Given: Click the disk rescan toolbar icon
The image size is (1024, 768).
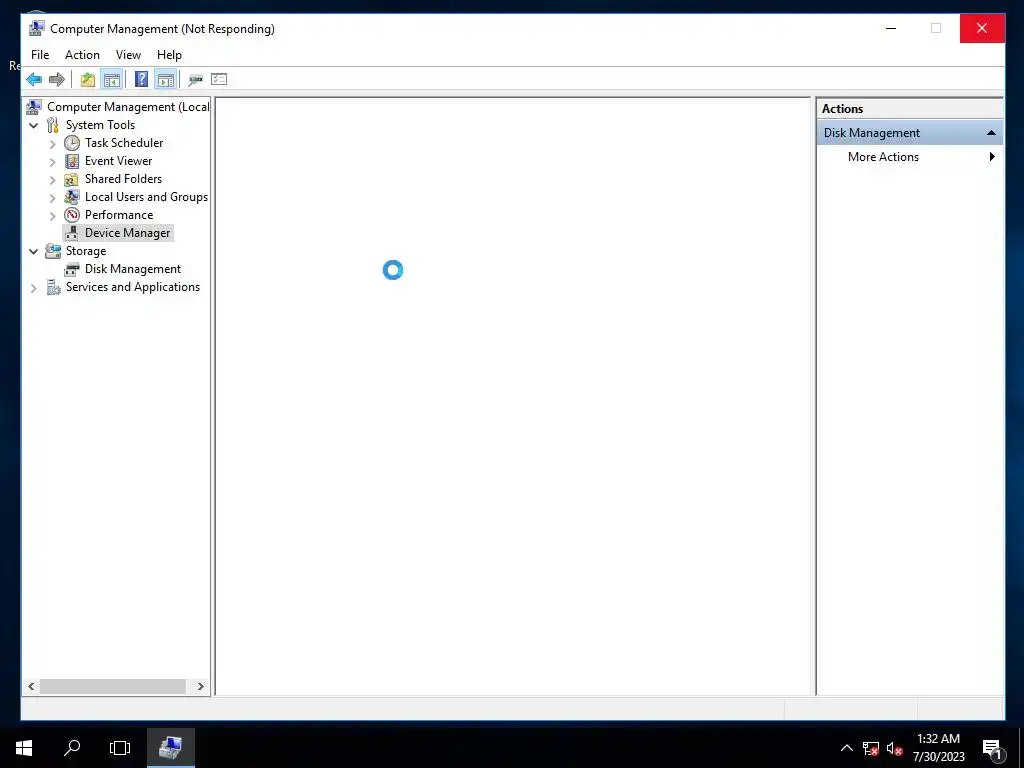Looking at the screenshot, I should click(x=195, y=80).
